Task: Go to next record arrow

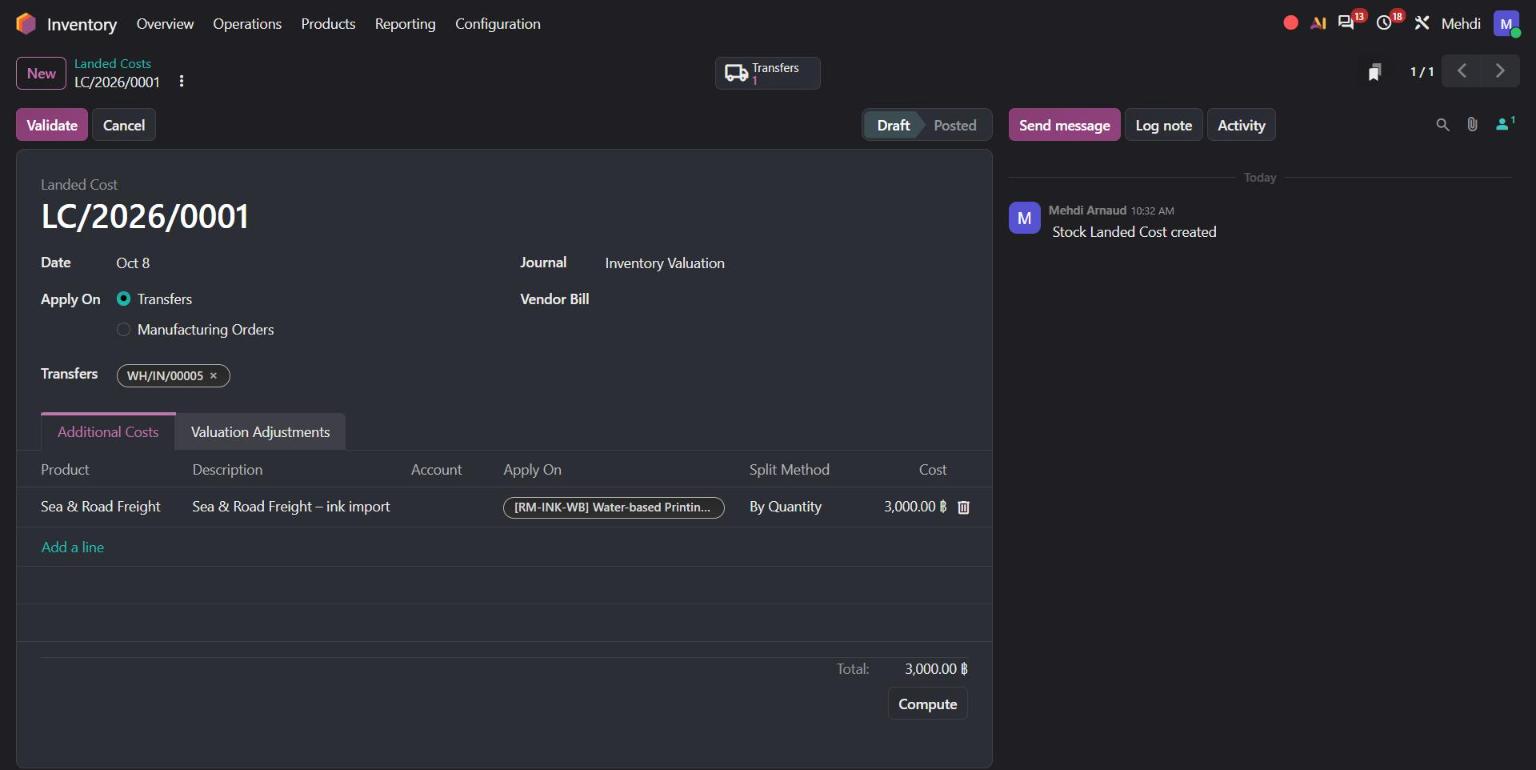Action: (1500, 71)
